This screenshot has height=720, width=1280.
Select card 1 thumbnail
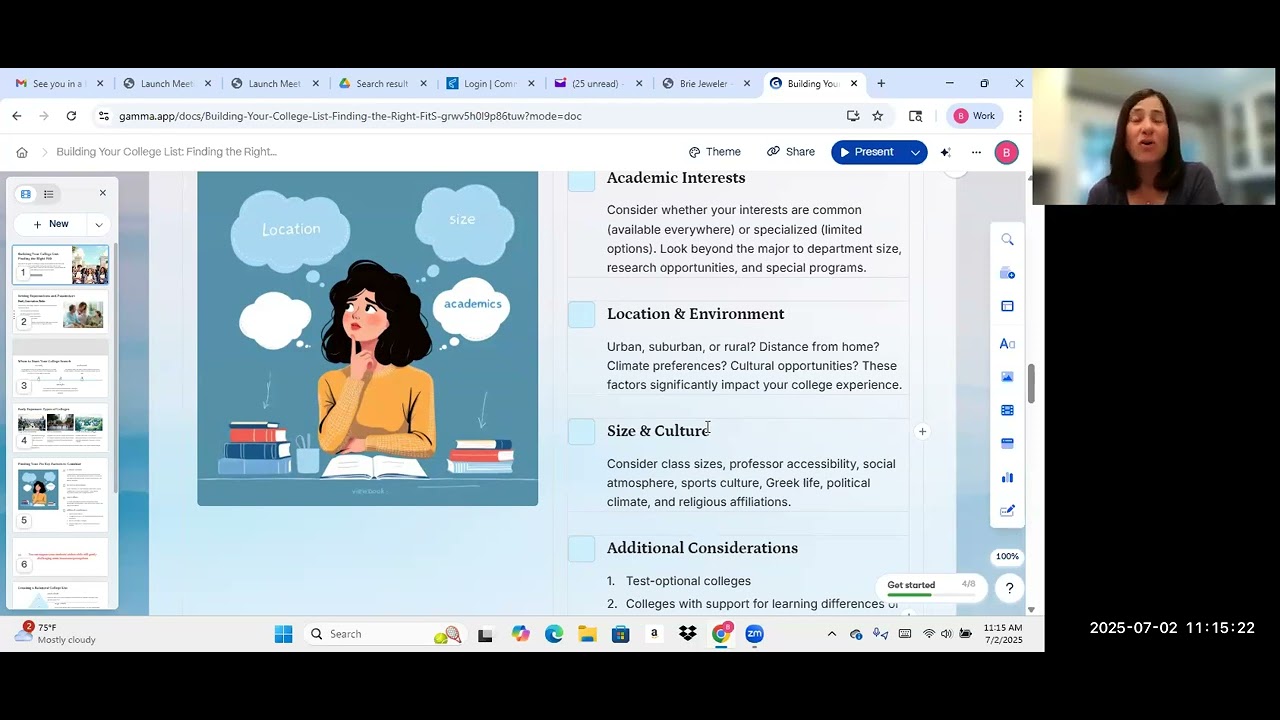point(61,264)
